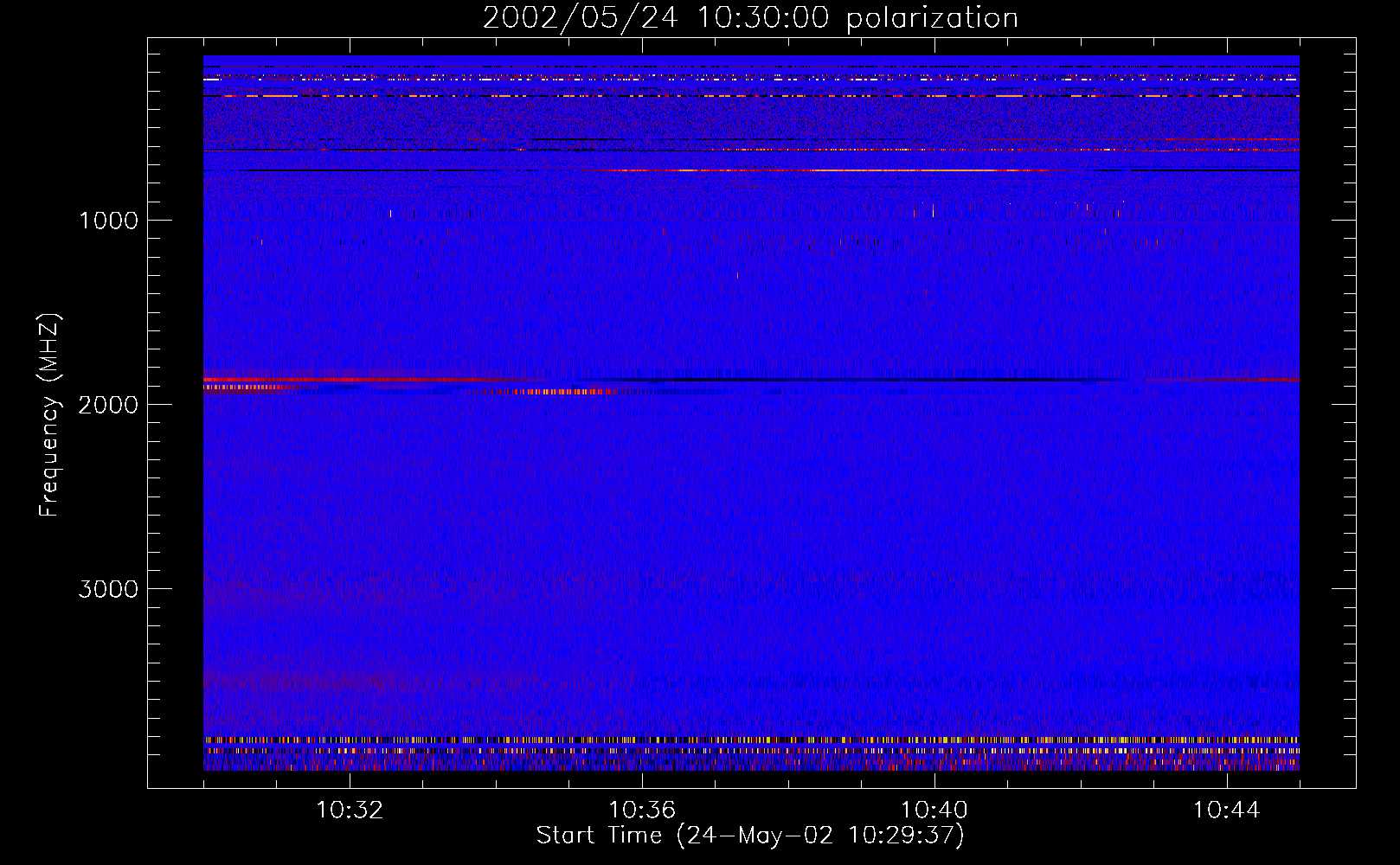
Task: Click the 'Frequency (MHZ)' axis title
Action: tap(49, 415)
